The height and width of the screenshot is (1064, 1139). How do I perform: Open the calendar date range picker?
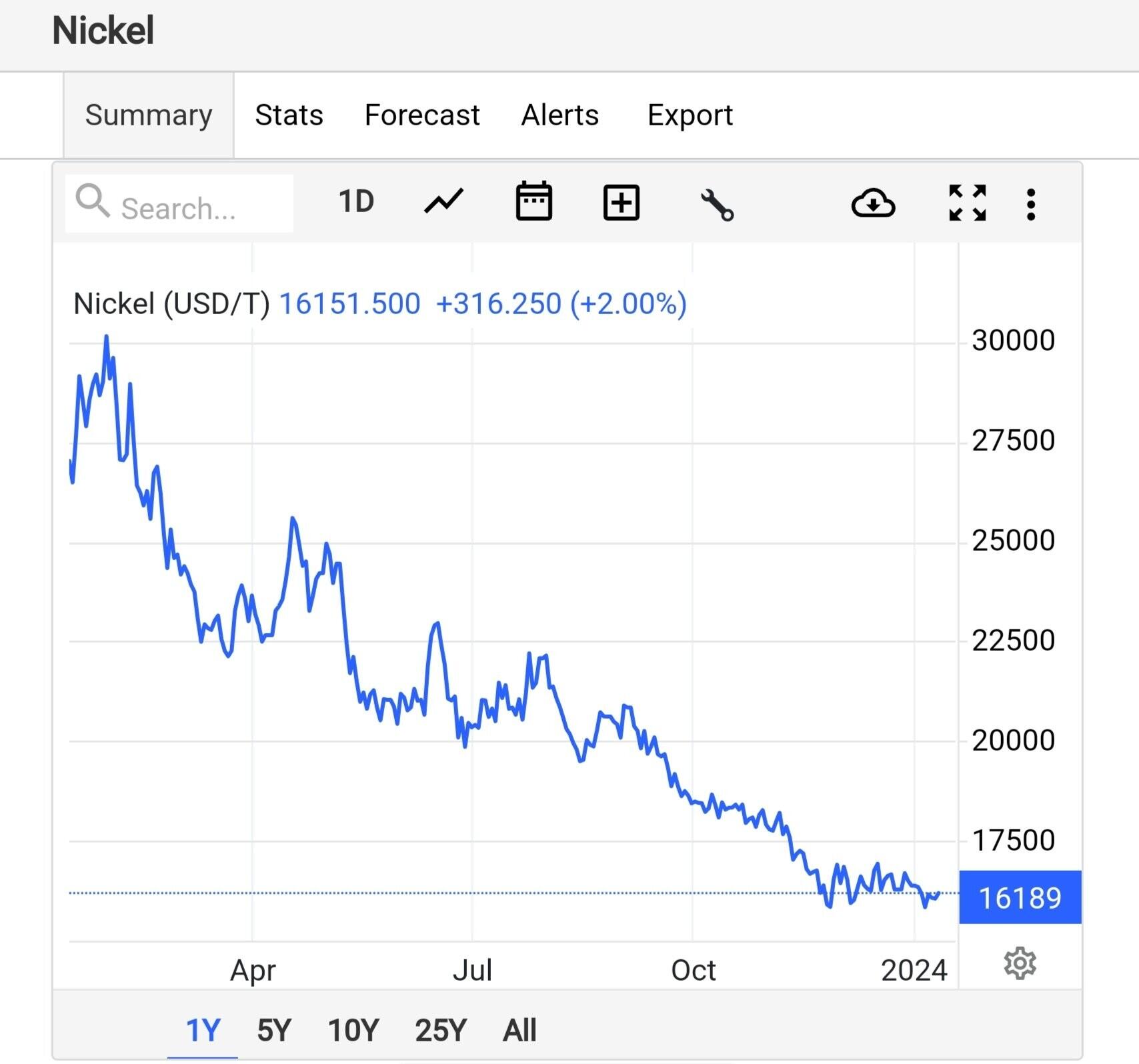pyautogui.click(x=533, y=201)
